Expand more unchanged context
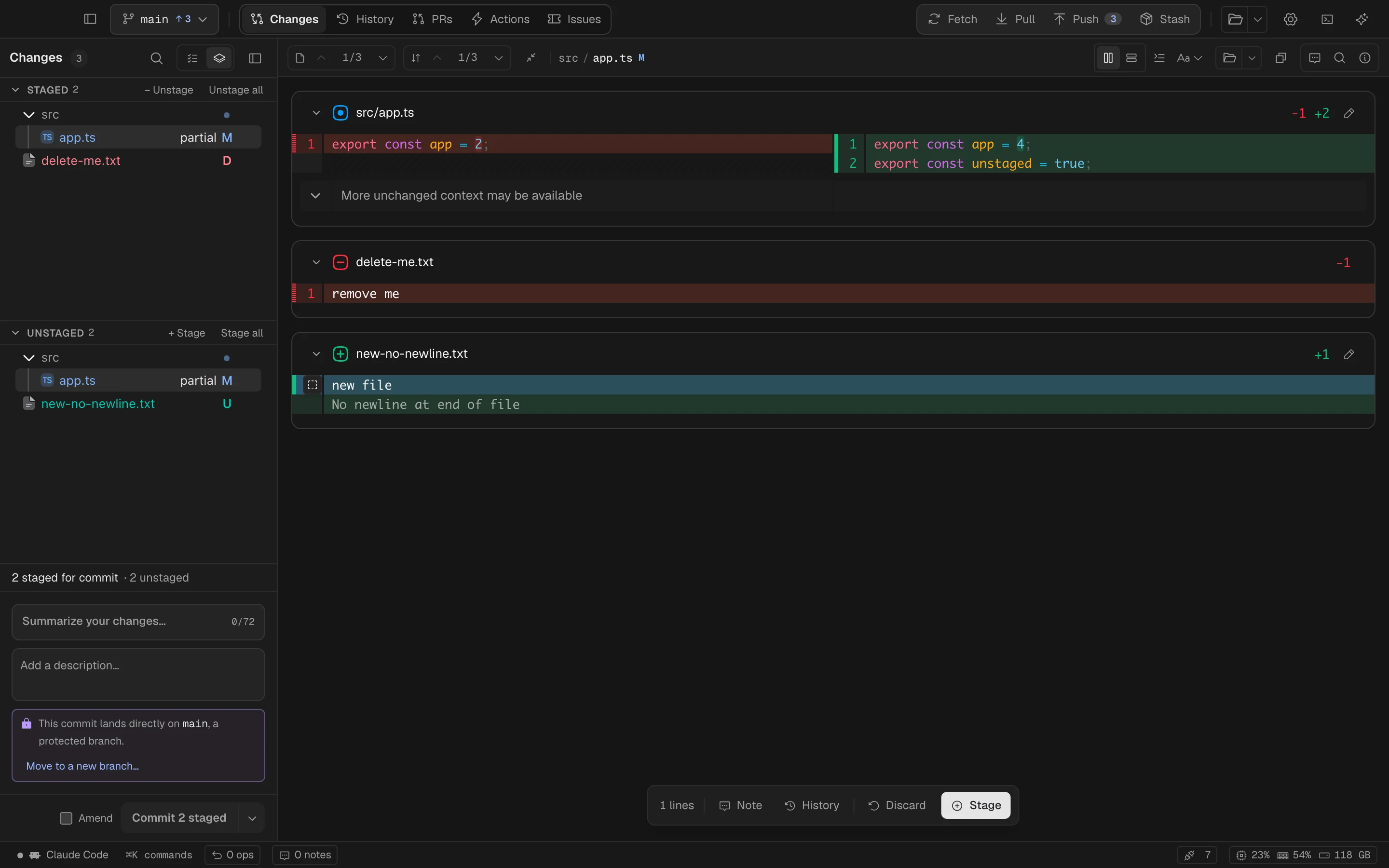Viewport: 1389px width, 868px height. 315,196
